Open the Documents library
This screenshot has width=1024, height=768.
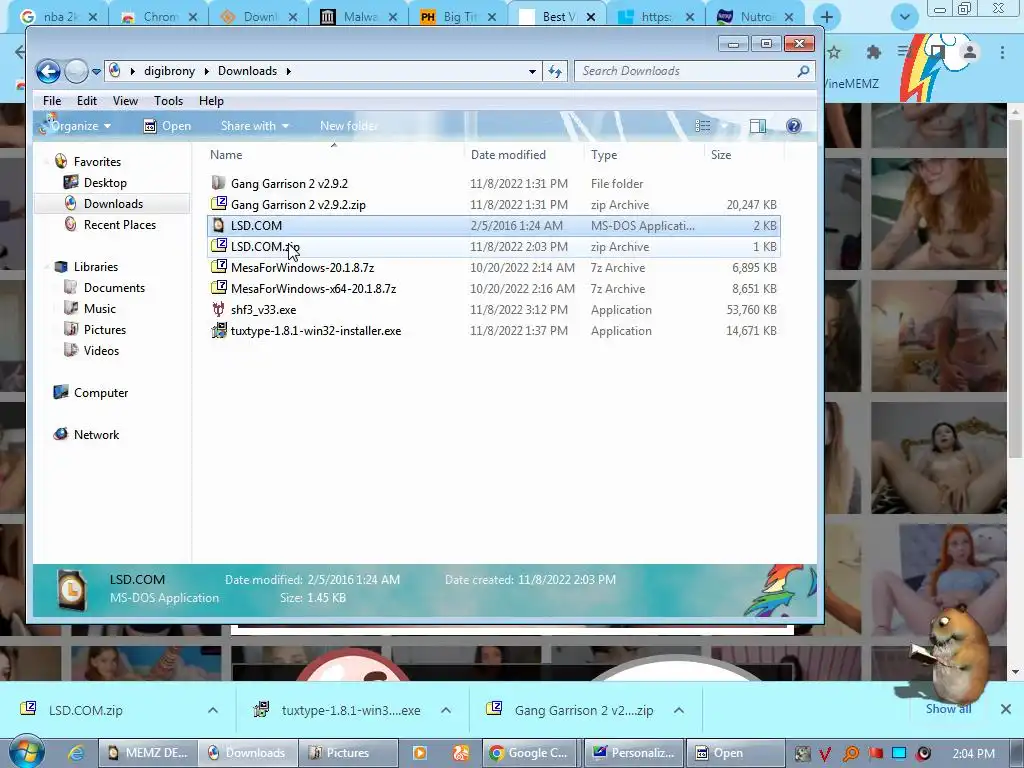tap(114, 287)
